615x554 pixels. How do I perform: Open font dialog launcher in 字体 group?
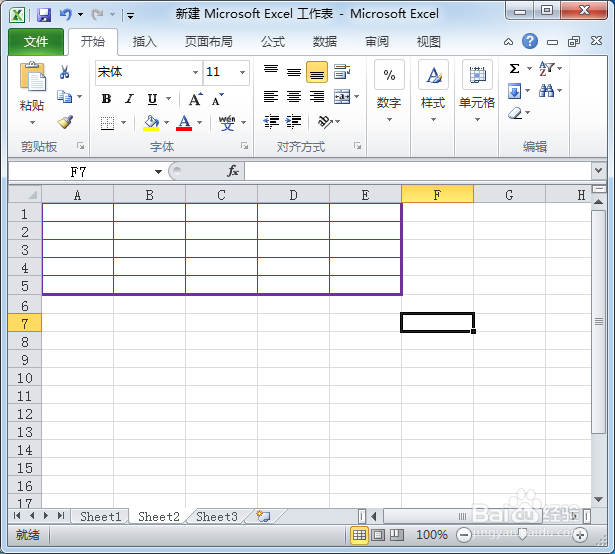pos(245,146)
